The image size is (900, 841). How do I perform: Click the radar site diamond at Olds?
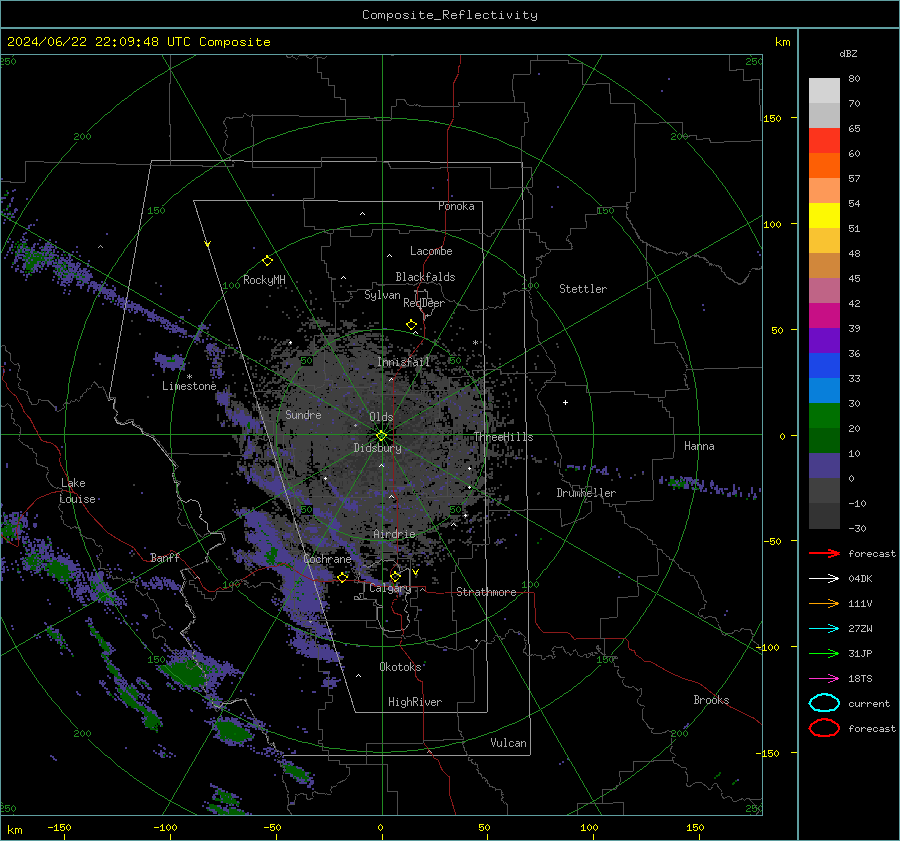pyautogui.click(x=382, y=436)
